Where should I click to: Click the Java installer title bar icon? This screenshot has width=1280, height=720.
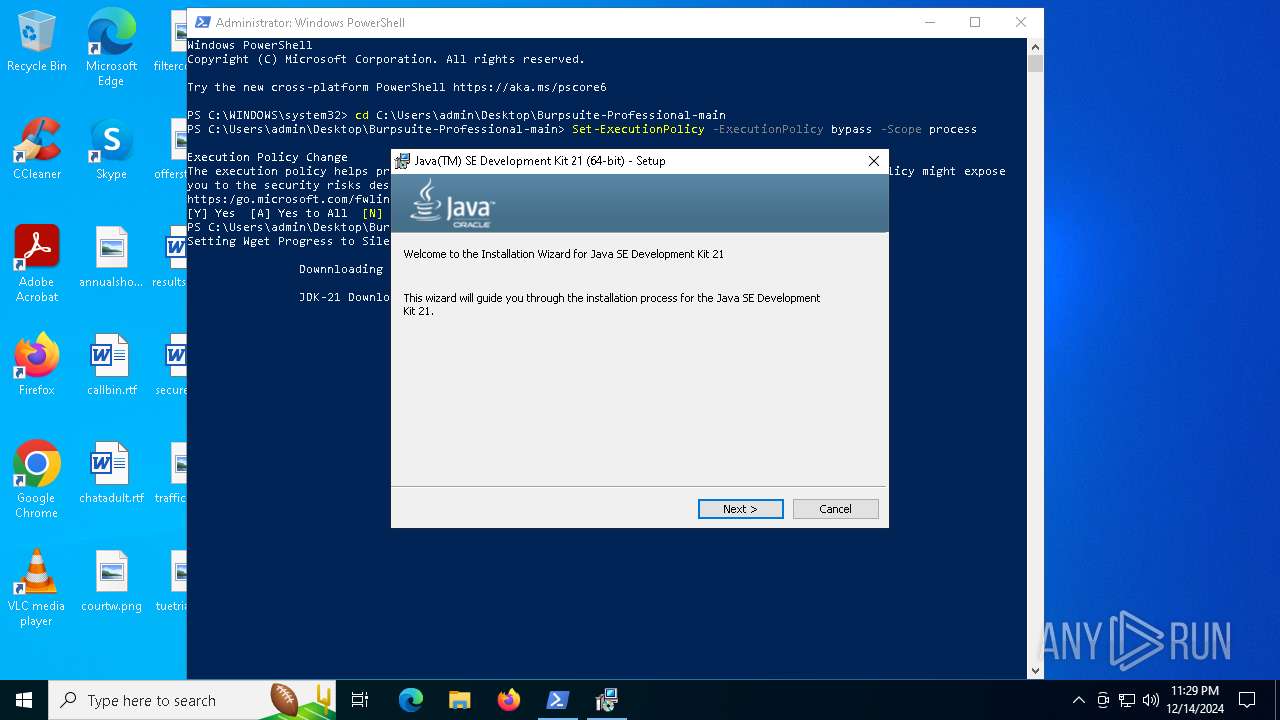(x=403, y=161)
